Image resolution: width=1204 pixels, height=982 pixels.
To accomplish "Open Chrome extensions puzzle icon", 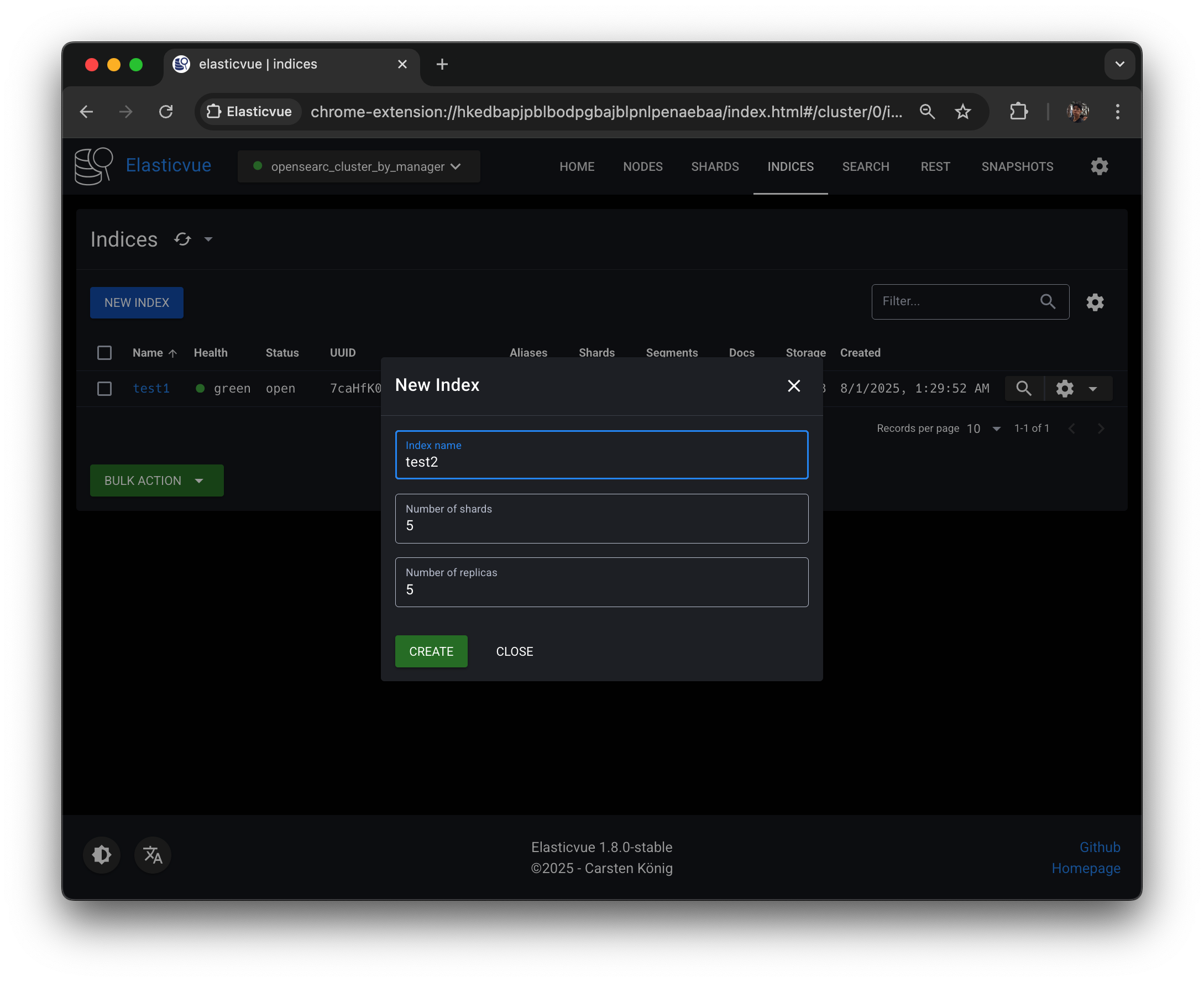I will pos(1018,112).
